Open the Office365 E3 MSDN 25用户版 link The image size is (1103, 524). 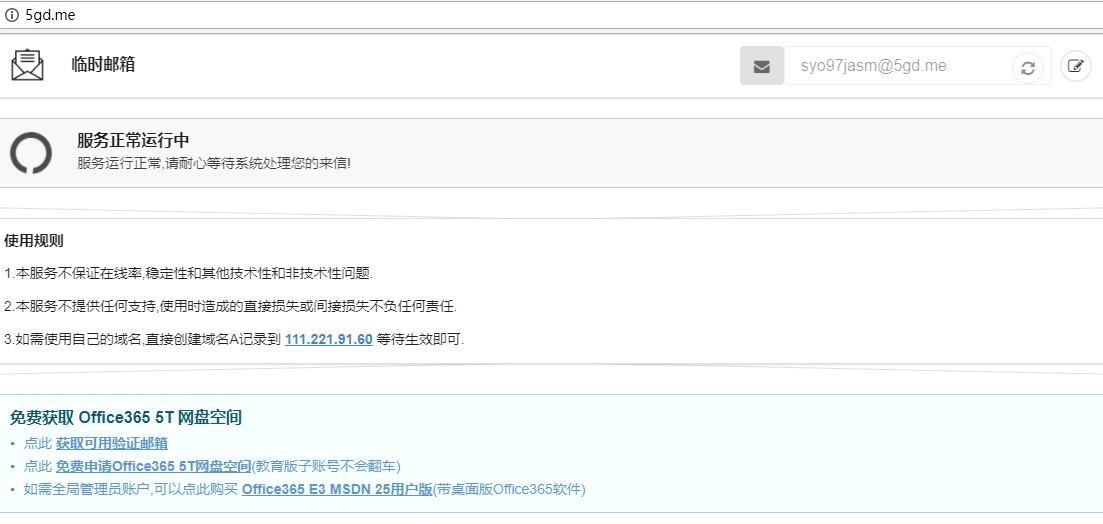[x=337, y=489]
